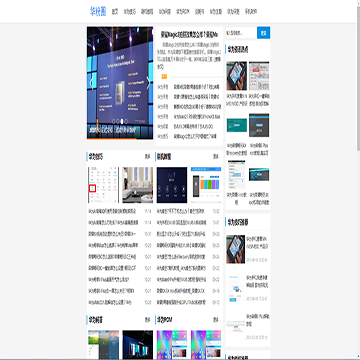Open the living room sofa thumbnail
The height and width of the screenshot is (360, 360).
(138, 185)
